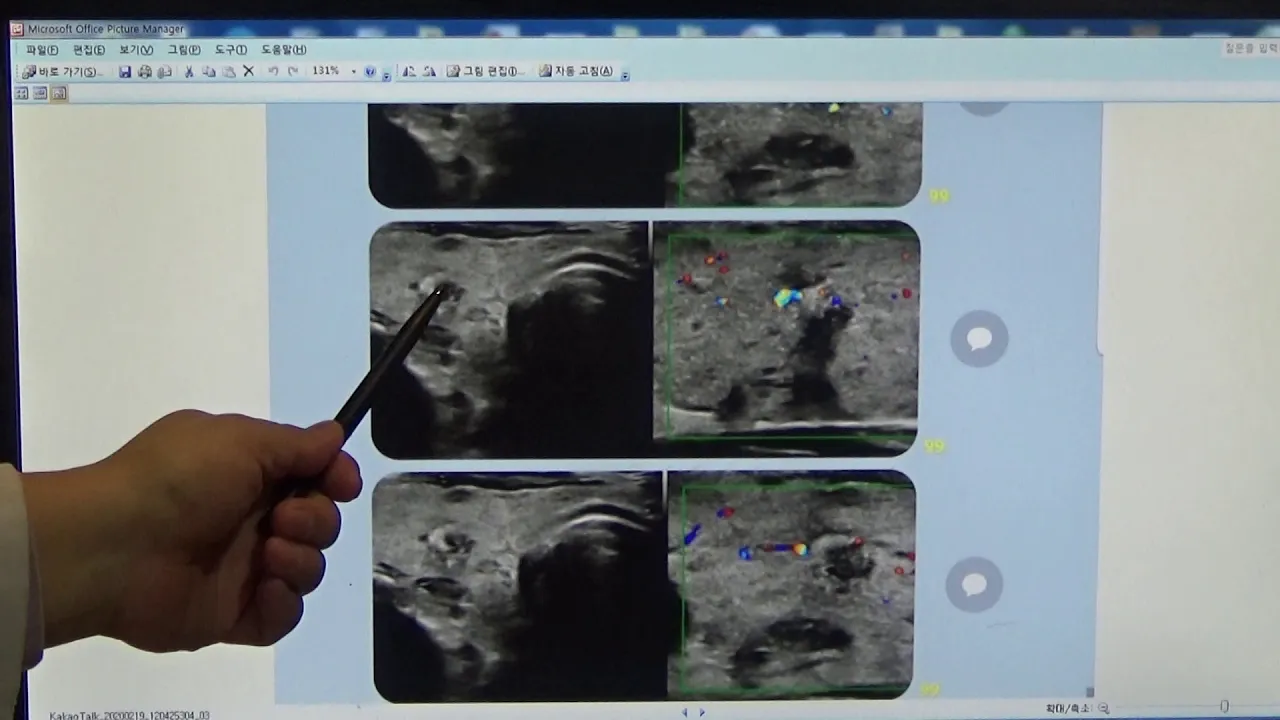Open the 보기(V) menu
This screenshot has height=720, width=1280.
tap(136, 50)
